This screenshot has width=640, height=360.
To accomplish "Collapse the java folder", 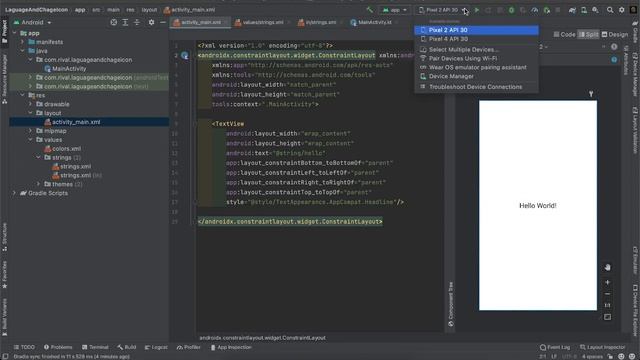I will tap(22, 51).
